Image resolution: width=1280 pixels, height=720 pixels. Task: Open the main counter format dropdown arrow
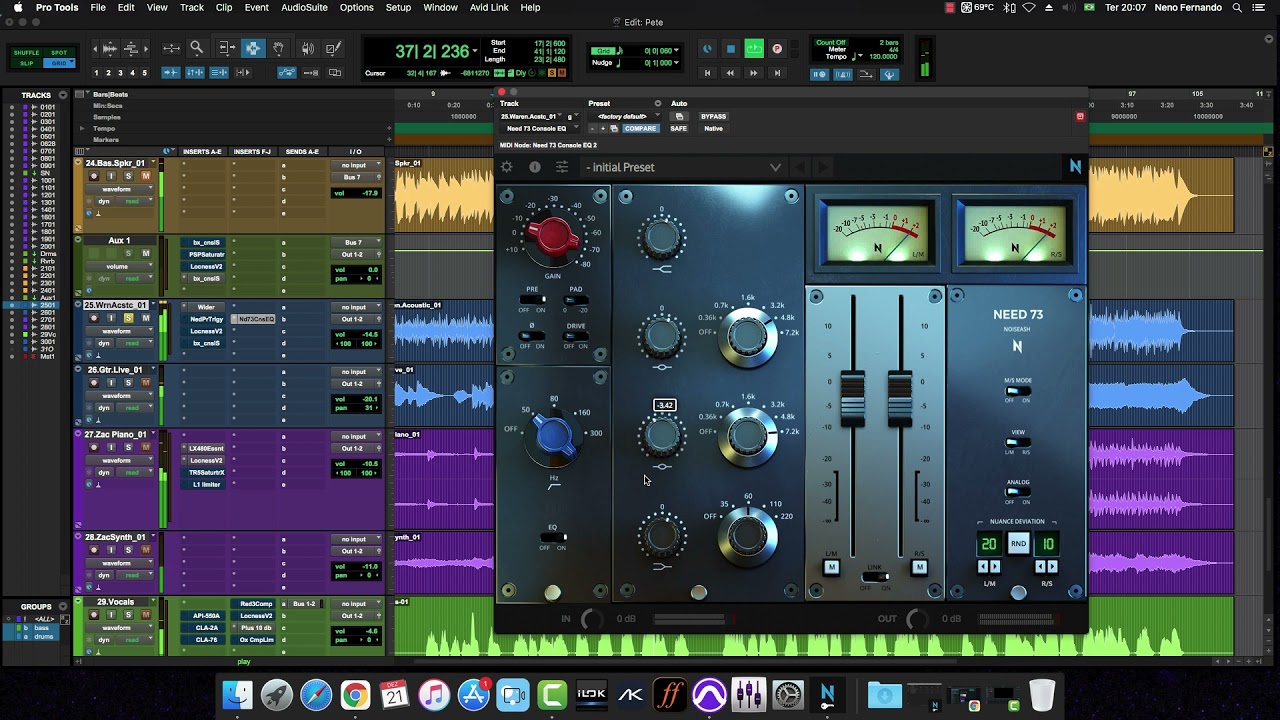click(x=475, y=51)
